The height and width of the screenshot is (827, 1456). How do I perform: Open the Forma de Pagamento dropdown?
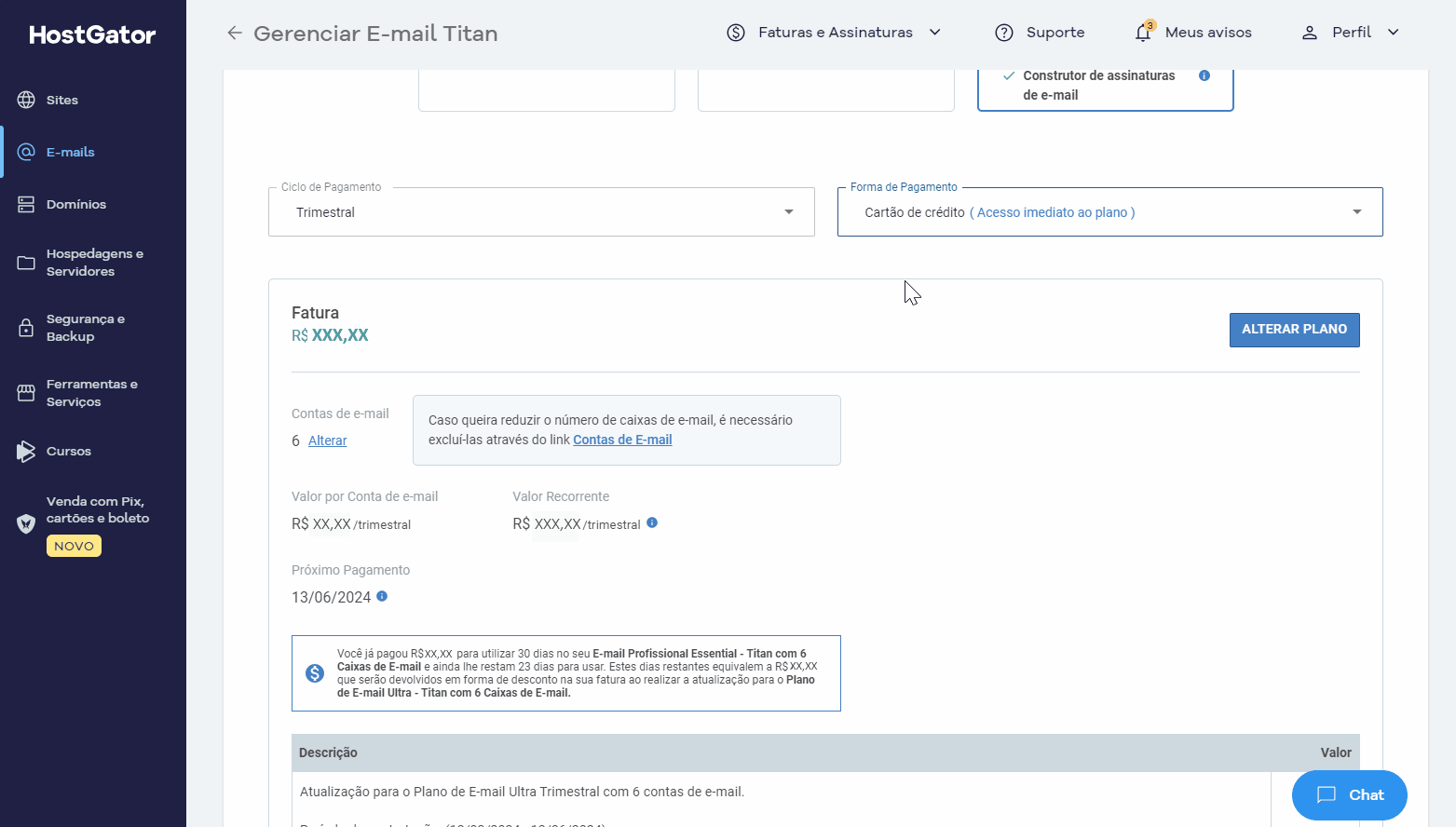[1109, 212]
